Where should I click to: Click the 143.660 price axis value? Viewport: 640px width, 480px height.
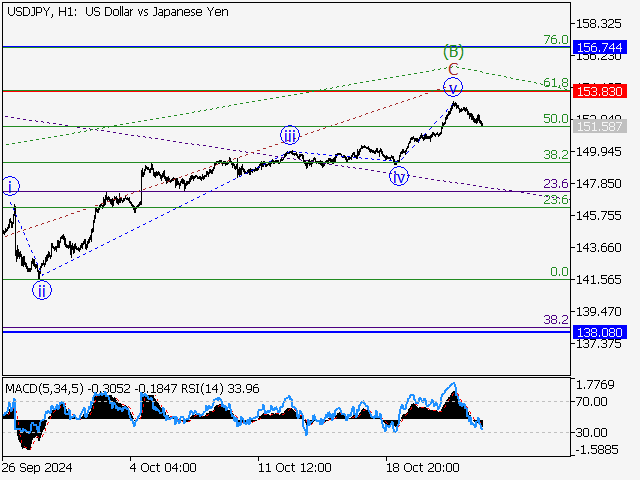tap(598, 248)
